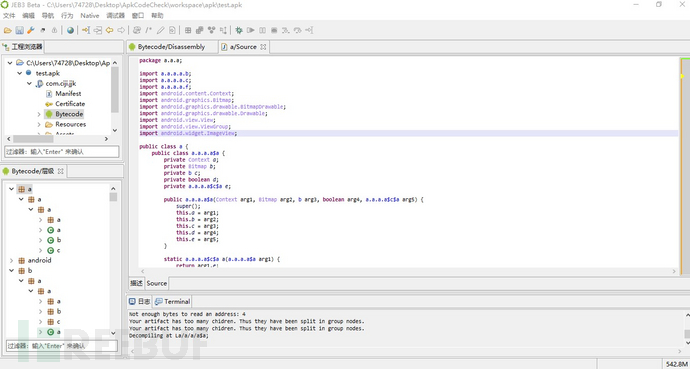This screenshot has height=369, width=690.
Task: Expand the android package in hierarchy
Action: coord(11,260)
